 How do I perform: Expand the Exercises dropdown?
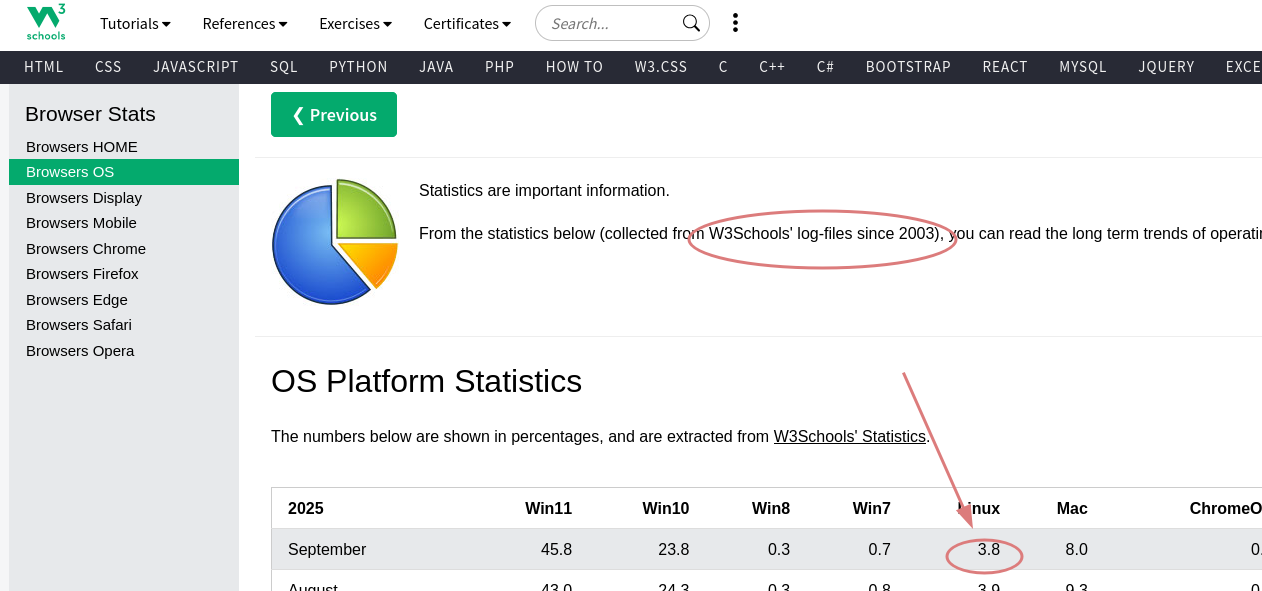(x=355, y=23)
